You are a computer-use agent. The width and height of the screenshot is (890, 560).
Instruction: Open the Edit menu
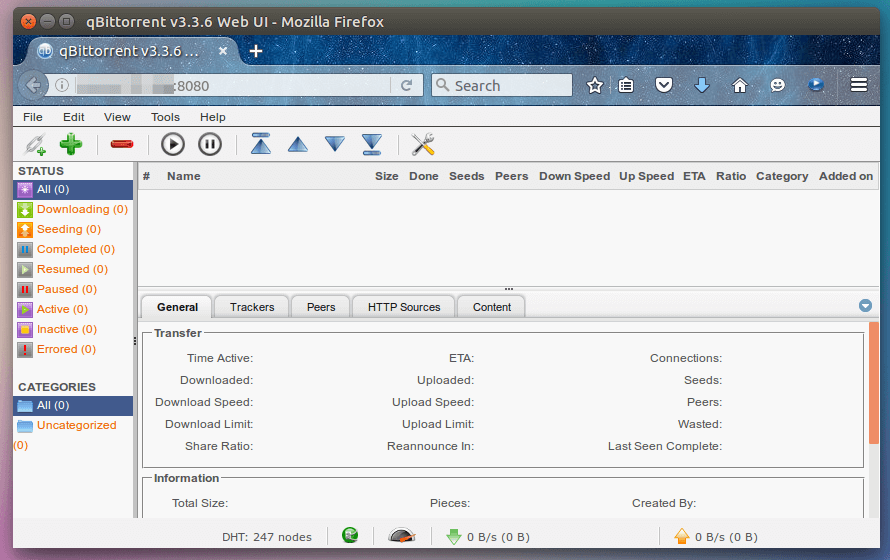pyautogui.click(x=74, y=117)
